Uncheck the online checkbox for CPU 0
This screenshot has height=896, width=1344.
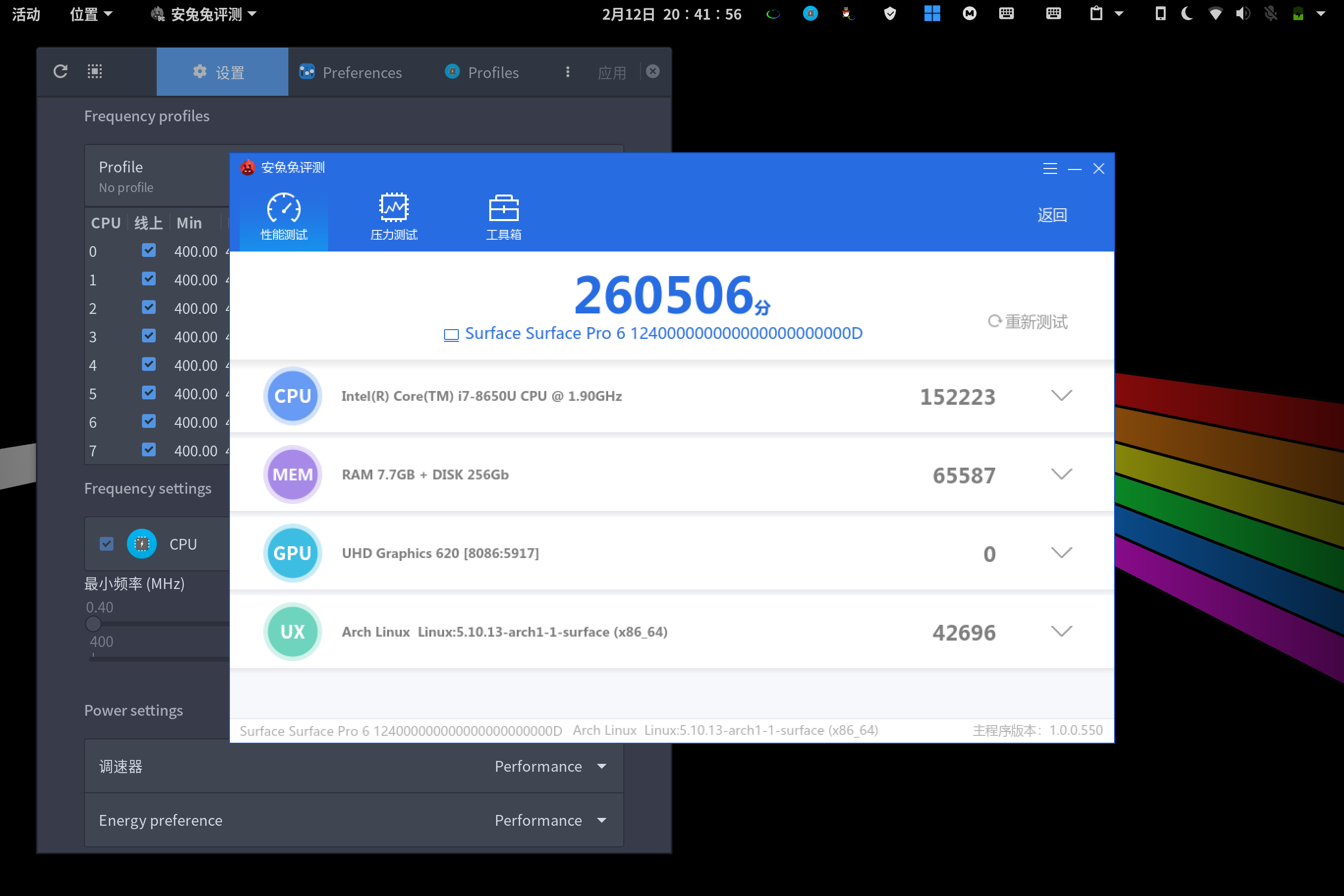(148, 251)
